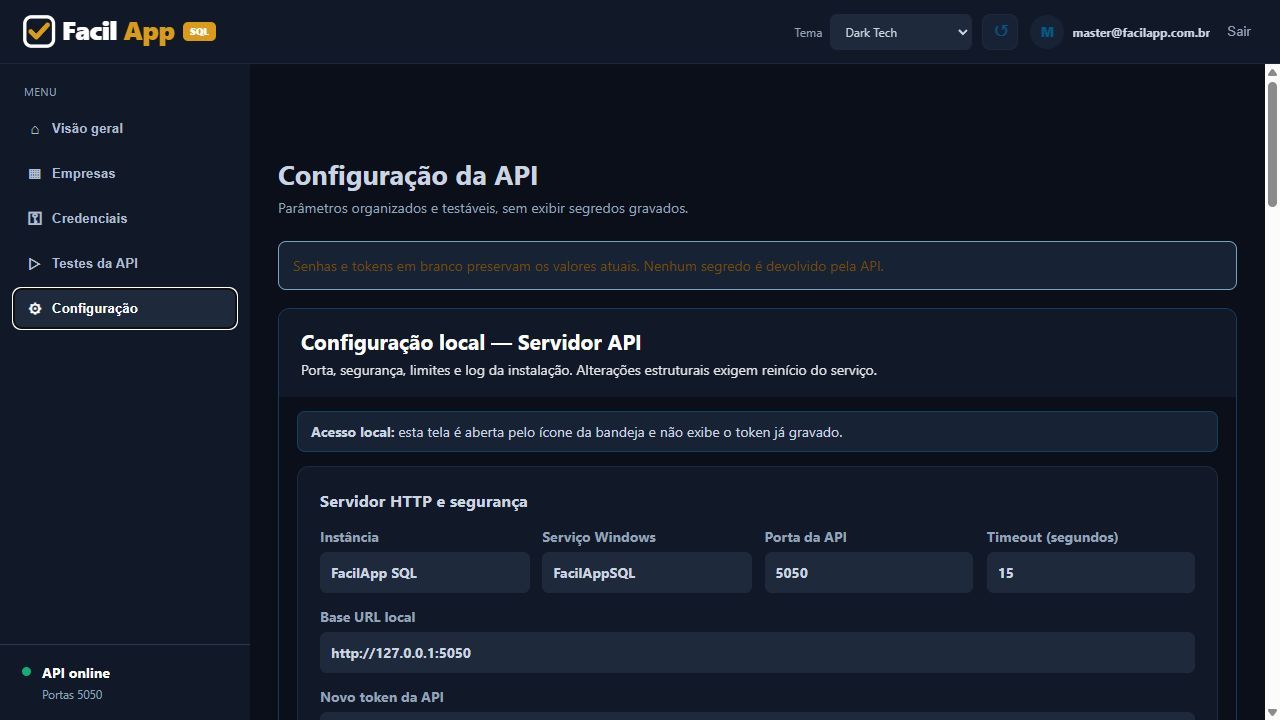The width and height of the screenshot is (1280, 720).
Task: Click the SQL badge beside the logo
Action: (x=199, y=32)
